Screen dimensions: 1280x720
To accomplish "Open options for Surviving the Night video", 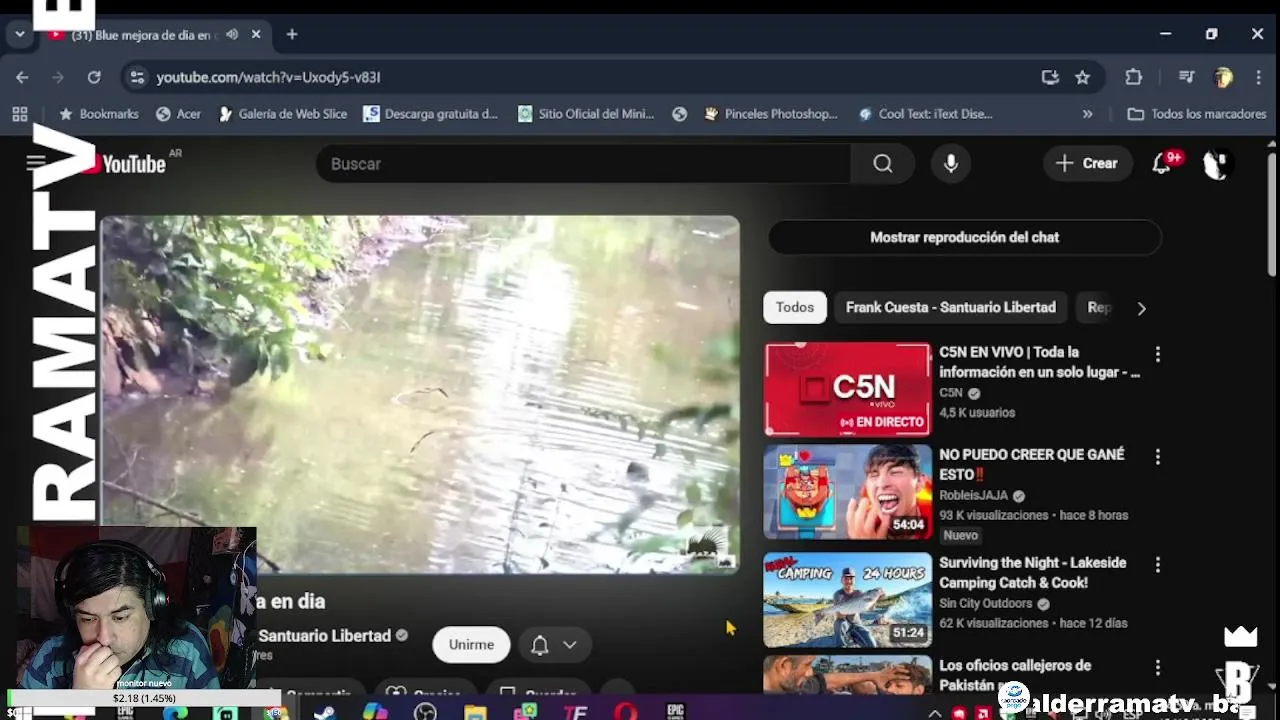I will (1157, 565).
